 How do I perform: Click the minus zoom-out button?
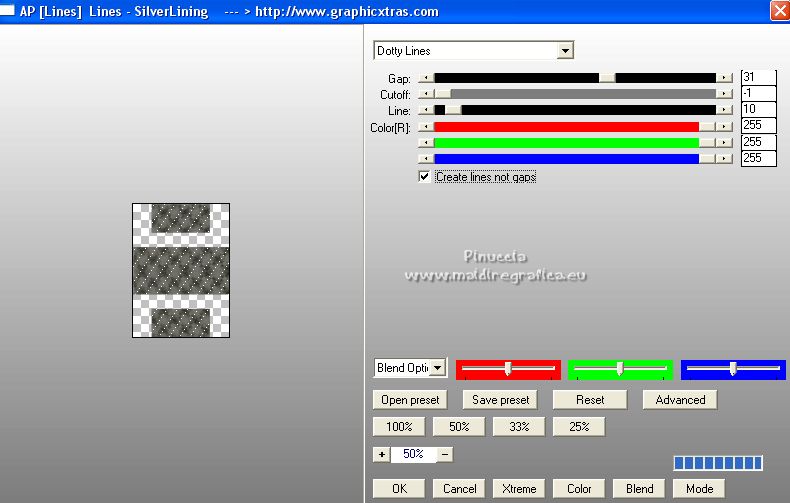click(445, 455)
